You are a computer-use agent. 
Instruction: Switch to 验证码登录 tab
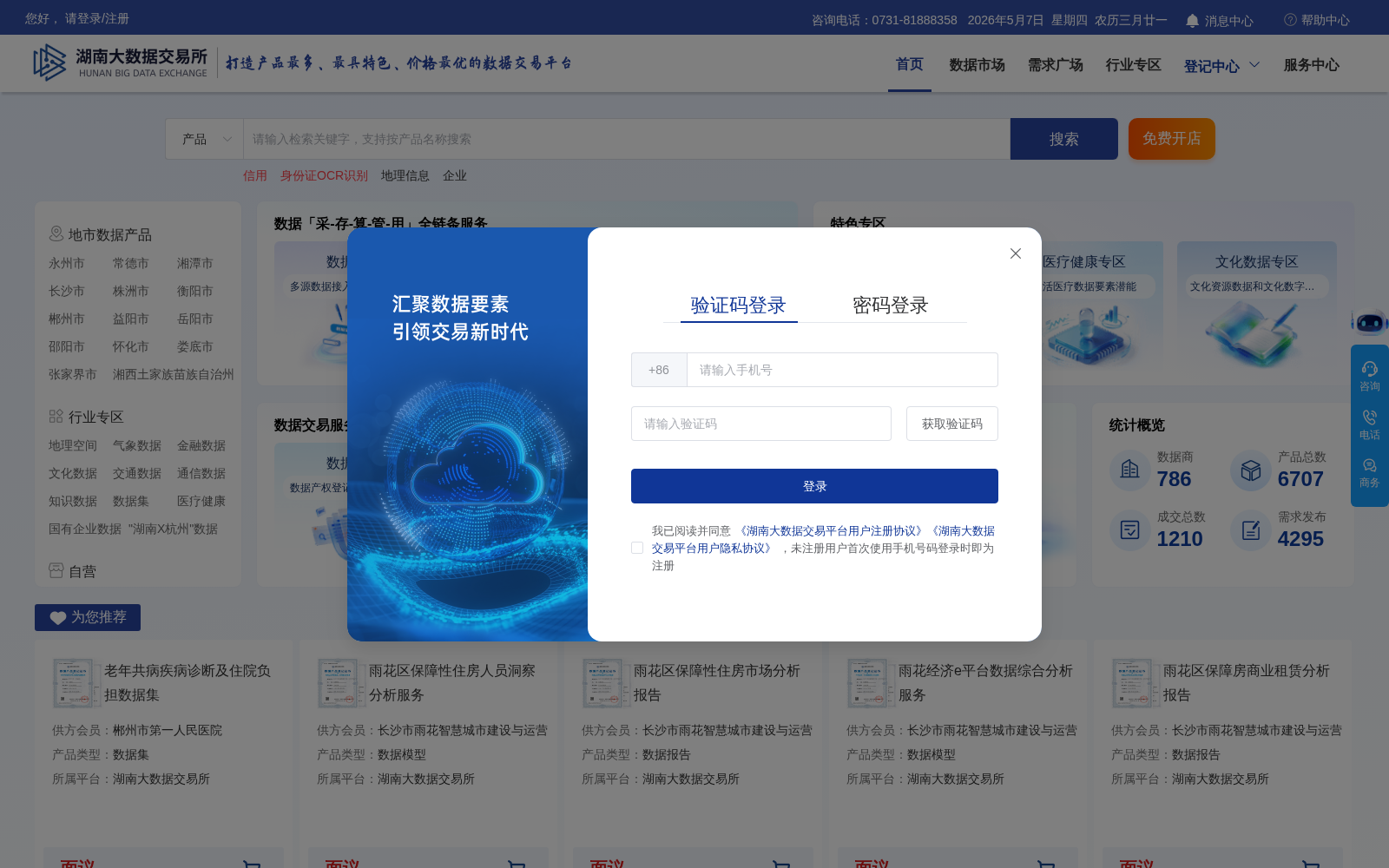738,306
